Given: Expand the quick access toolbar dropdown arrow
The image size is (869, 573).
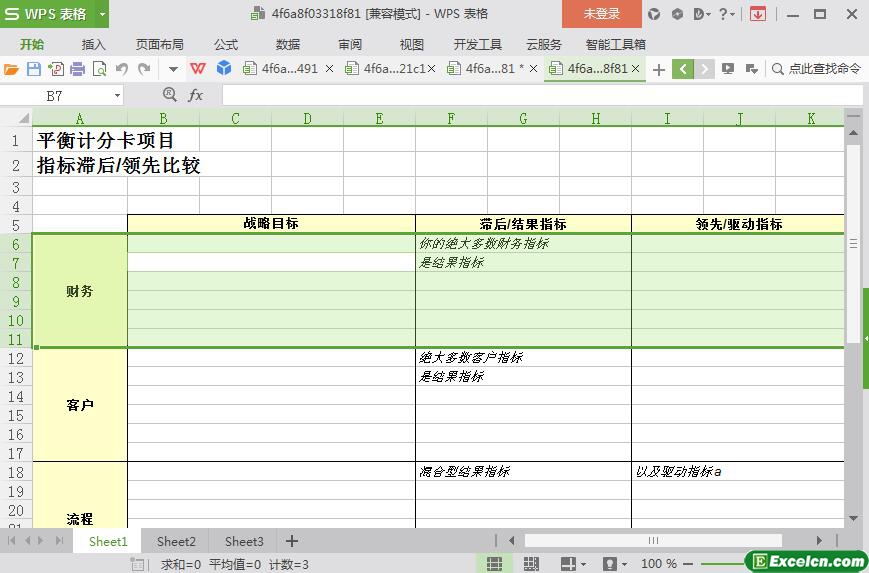Looking at the screenshot, I should coord(173,69).
